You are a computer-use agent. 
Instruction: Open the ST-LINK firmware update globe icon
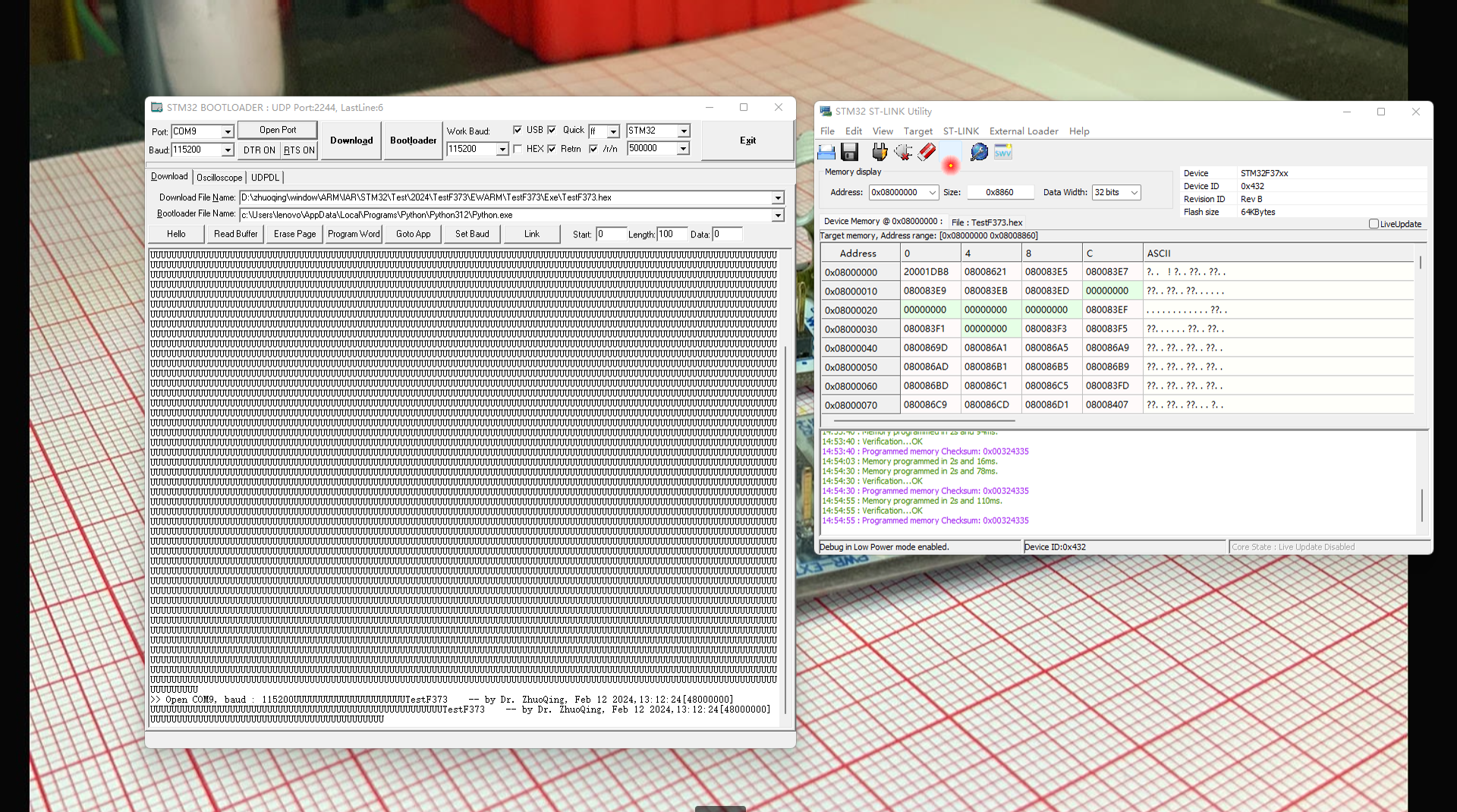[979, 153]
